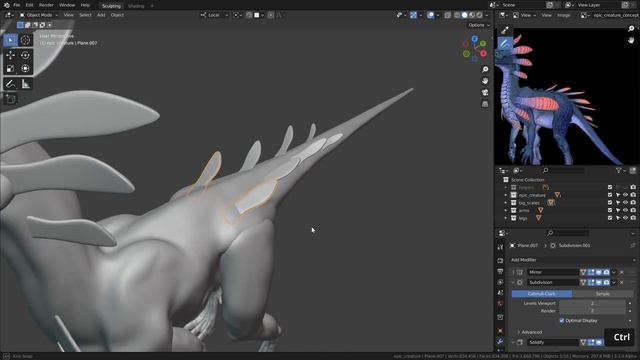
Task: Click the Levels Viewport value field
Action: click(x=592, y=303)
